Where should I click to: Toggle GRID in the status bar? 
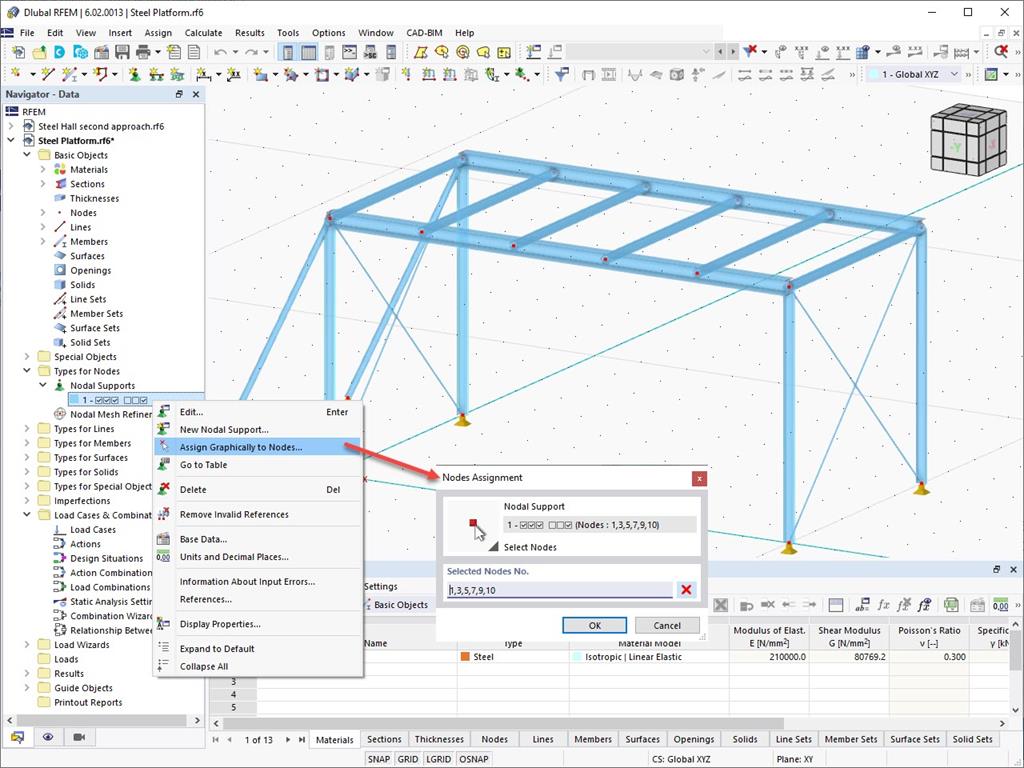(408, 759)
